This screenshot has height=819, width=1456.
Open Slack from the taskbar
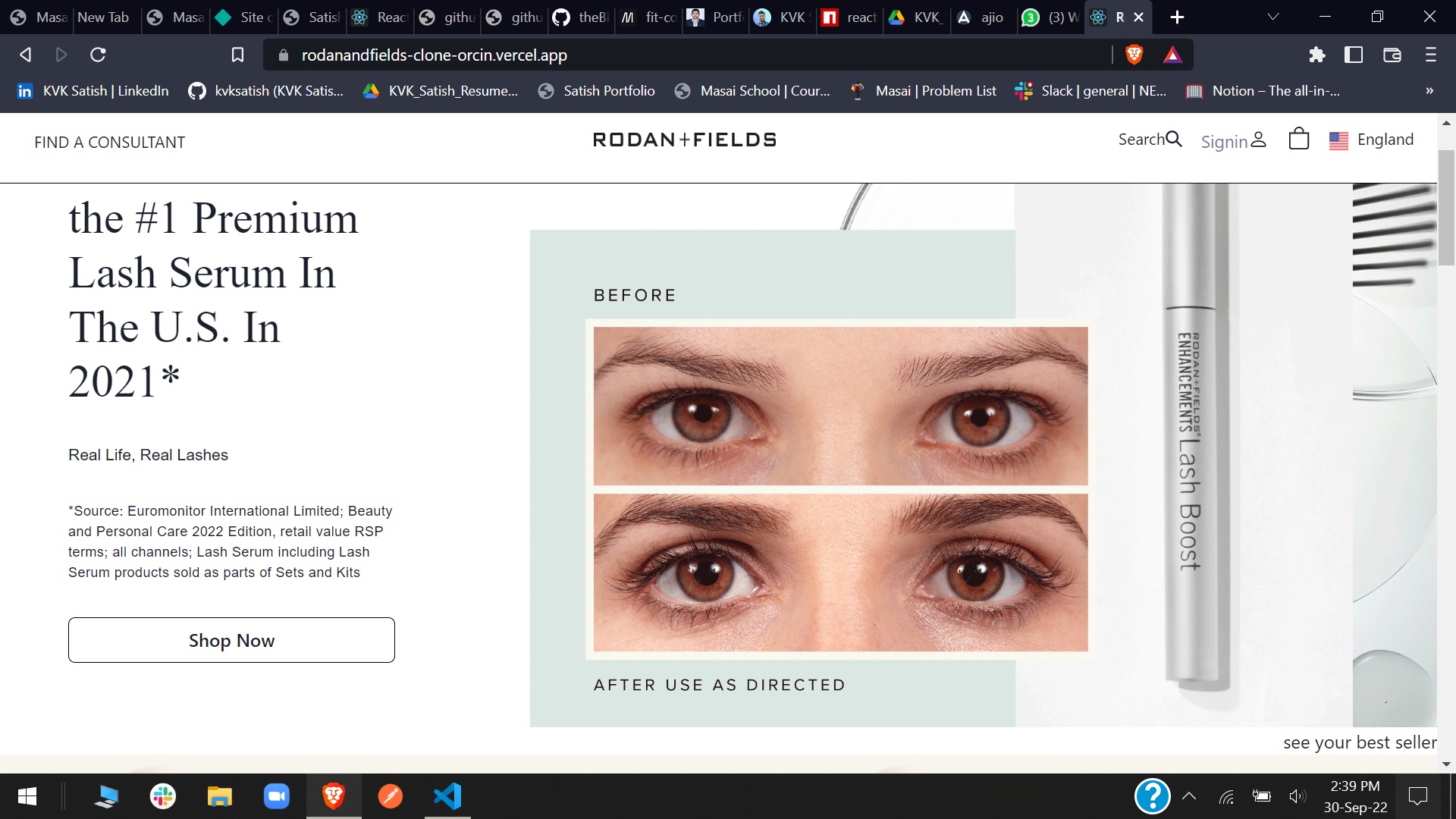(x=163, y=796)
